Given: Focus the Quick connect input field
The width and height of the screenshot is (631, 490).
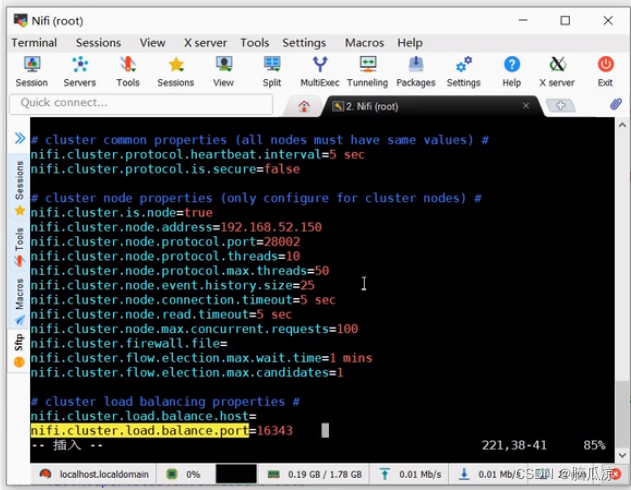Looking at the screenshot, I should pyautogui.click(x=141, y=103).
